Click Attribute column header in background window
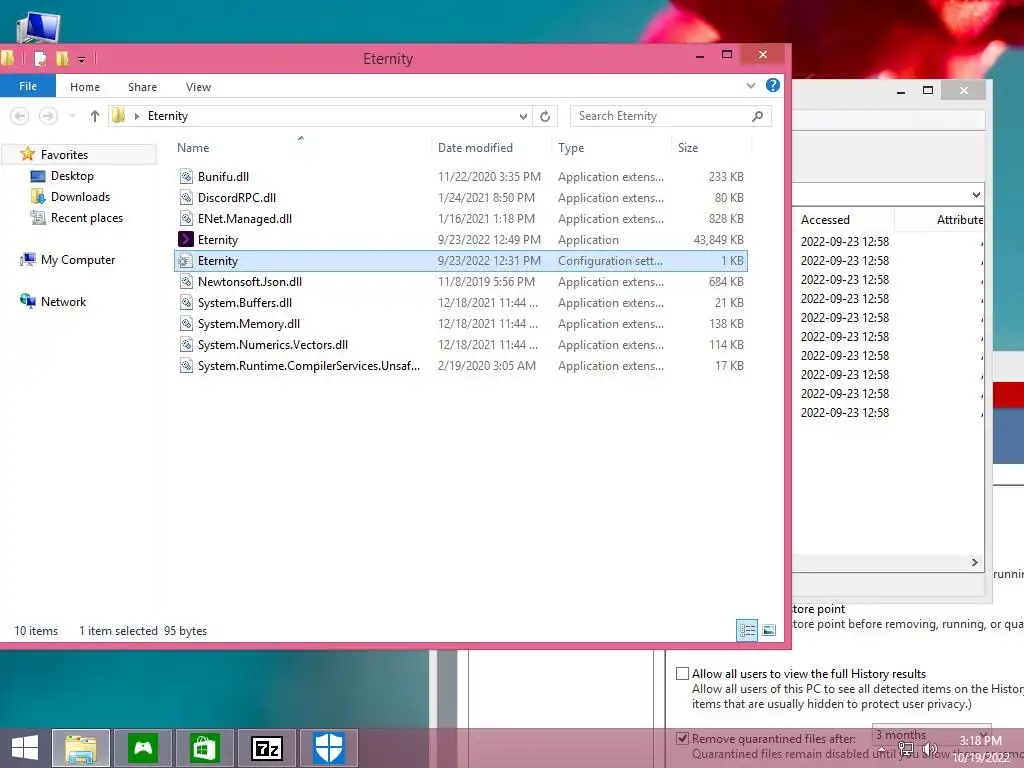Image resolution: width=1024 pixels, height=768 pixels. click(959, 220)
